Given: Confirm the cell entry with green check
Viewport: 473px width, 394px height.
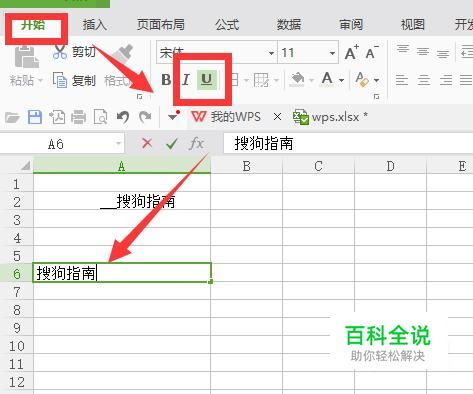Looking at the screenshot, I should coord(172,144).
